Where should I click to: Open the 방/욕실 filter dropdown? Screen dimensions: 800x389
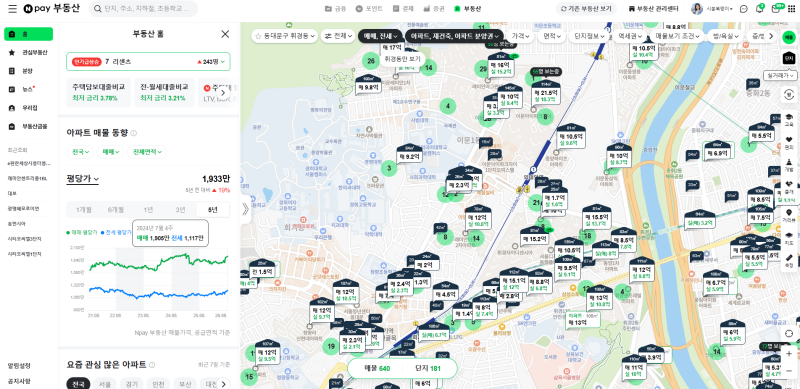[725, 36]
